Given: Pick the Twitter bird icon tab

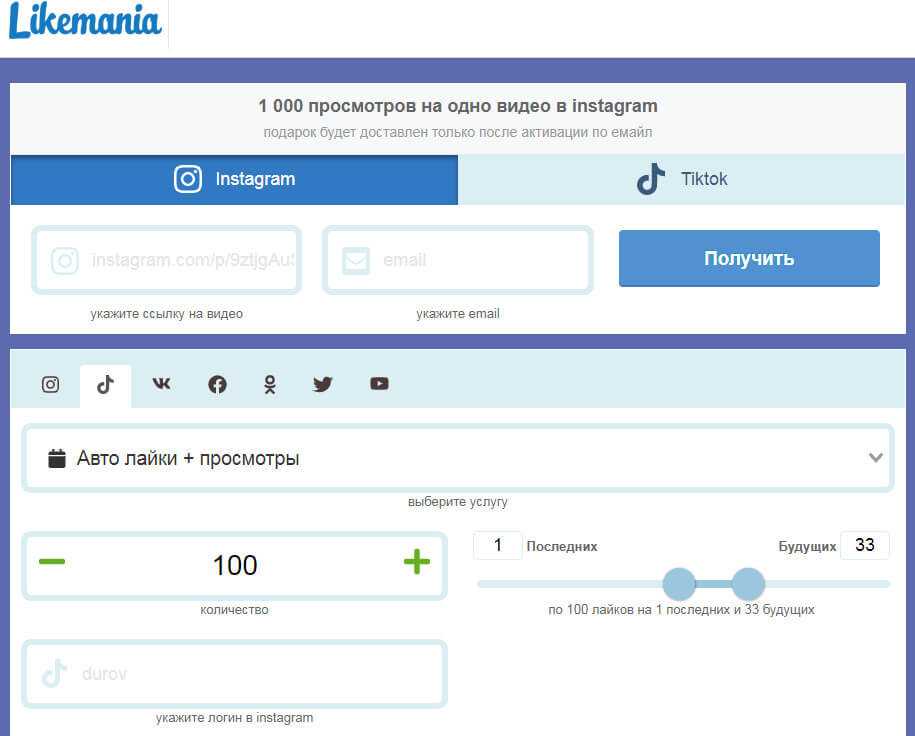Looking at the screenshot, I should pos(322,384).
